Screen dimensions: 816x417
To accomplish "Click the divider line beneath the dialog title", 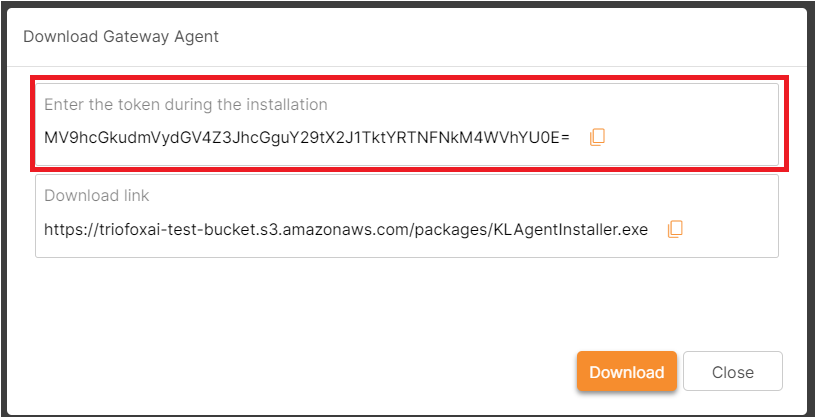I will pyautogui.click(x=407, y=66).
